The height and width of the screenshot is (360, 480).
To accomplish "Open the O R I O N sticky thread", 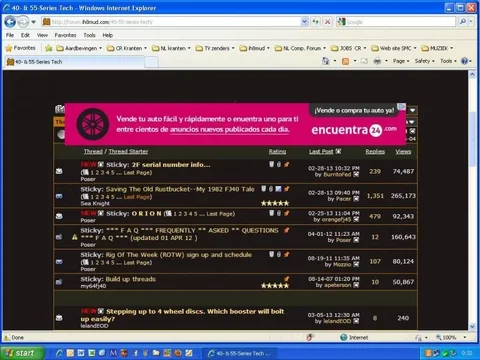I will 147,214.
